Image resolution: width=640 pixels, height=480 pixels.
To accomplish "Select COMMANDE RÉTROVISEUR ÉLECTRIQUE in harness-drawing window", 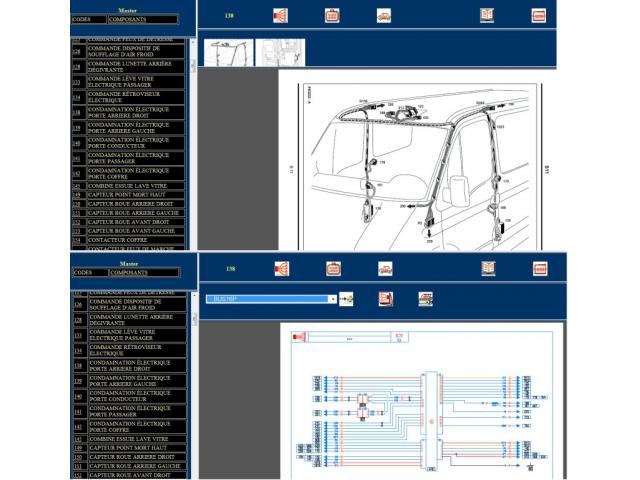I will pos(136,97).
